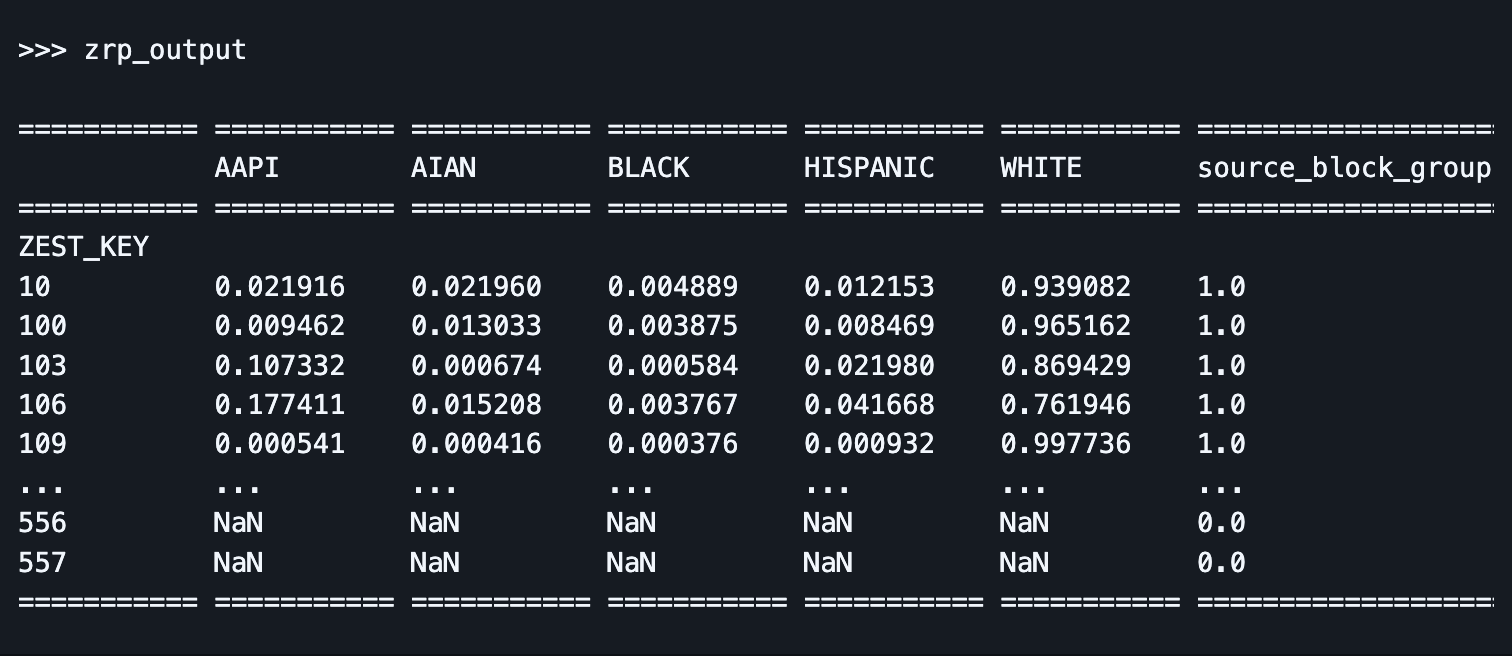The width and height of the screenshot is (1512, 656).
Task: Select the HISPANIC value 0.021980
Action: click(869, 365)
